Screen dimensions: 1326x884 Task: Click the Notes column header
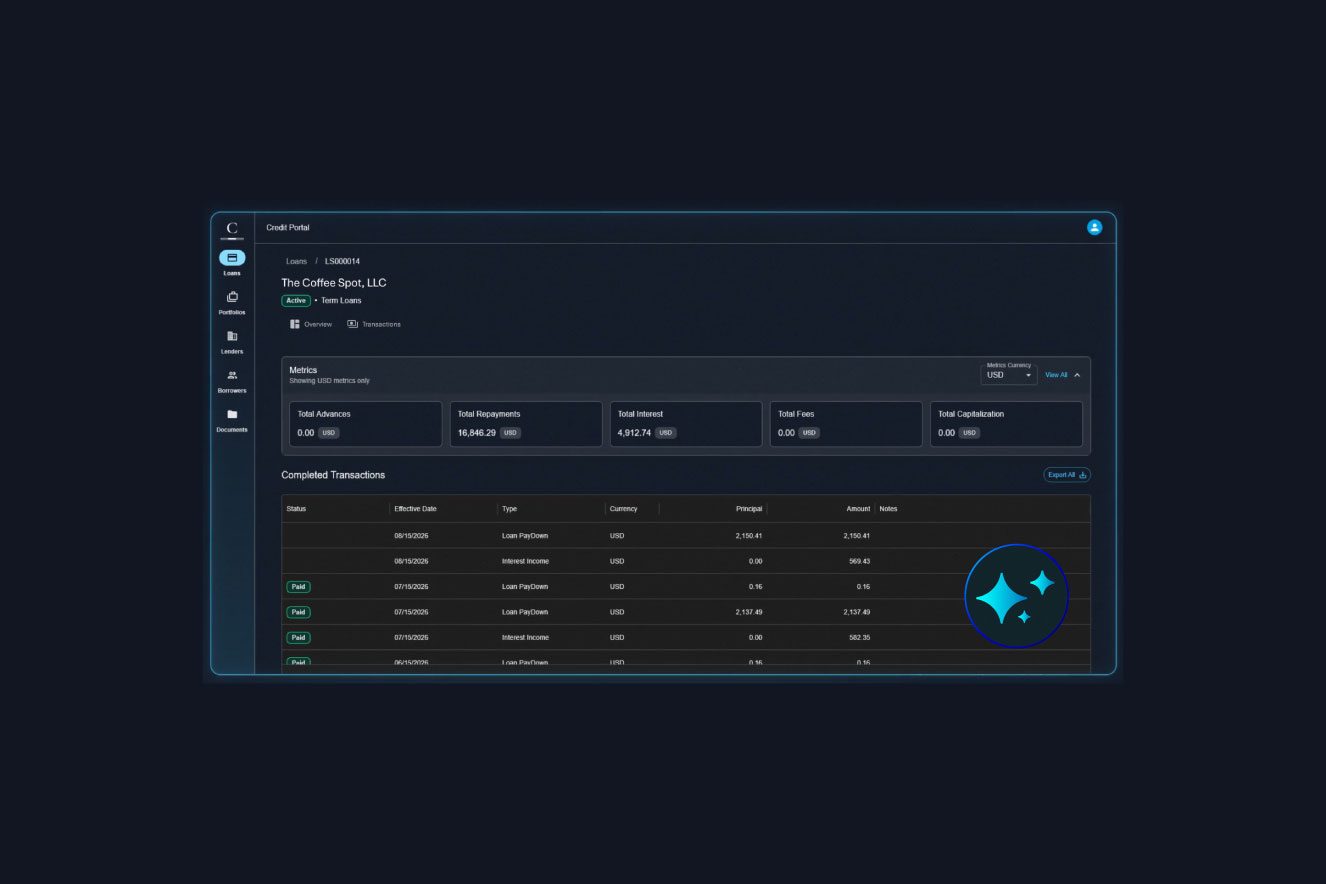pyautogui.click(x=888, y=509)
